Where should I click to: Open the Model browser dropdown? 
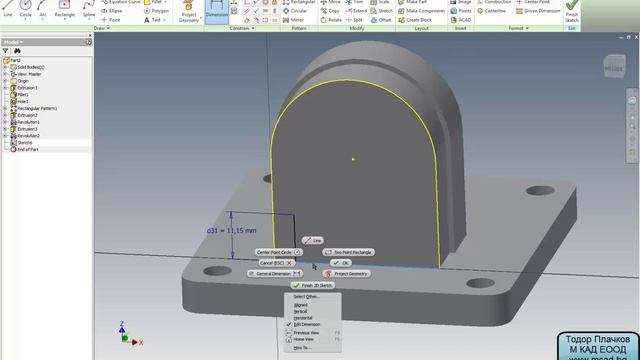[x=13, y=42]
